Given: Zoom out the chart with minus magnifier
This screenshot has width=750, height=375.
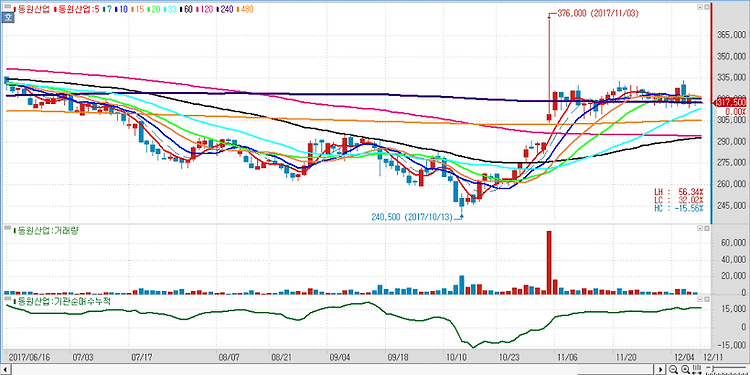Looking at the screenshot, I should (x=673, y=369).
